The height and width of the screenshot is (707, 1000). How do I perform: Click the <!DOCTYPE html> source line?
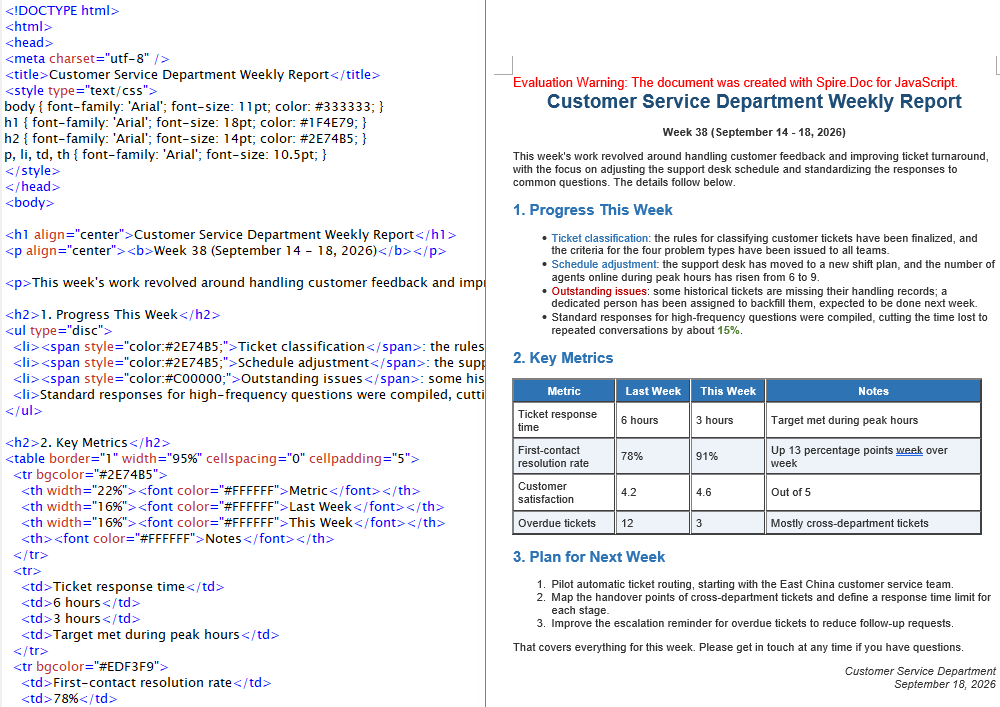[62, 11]
